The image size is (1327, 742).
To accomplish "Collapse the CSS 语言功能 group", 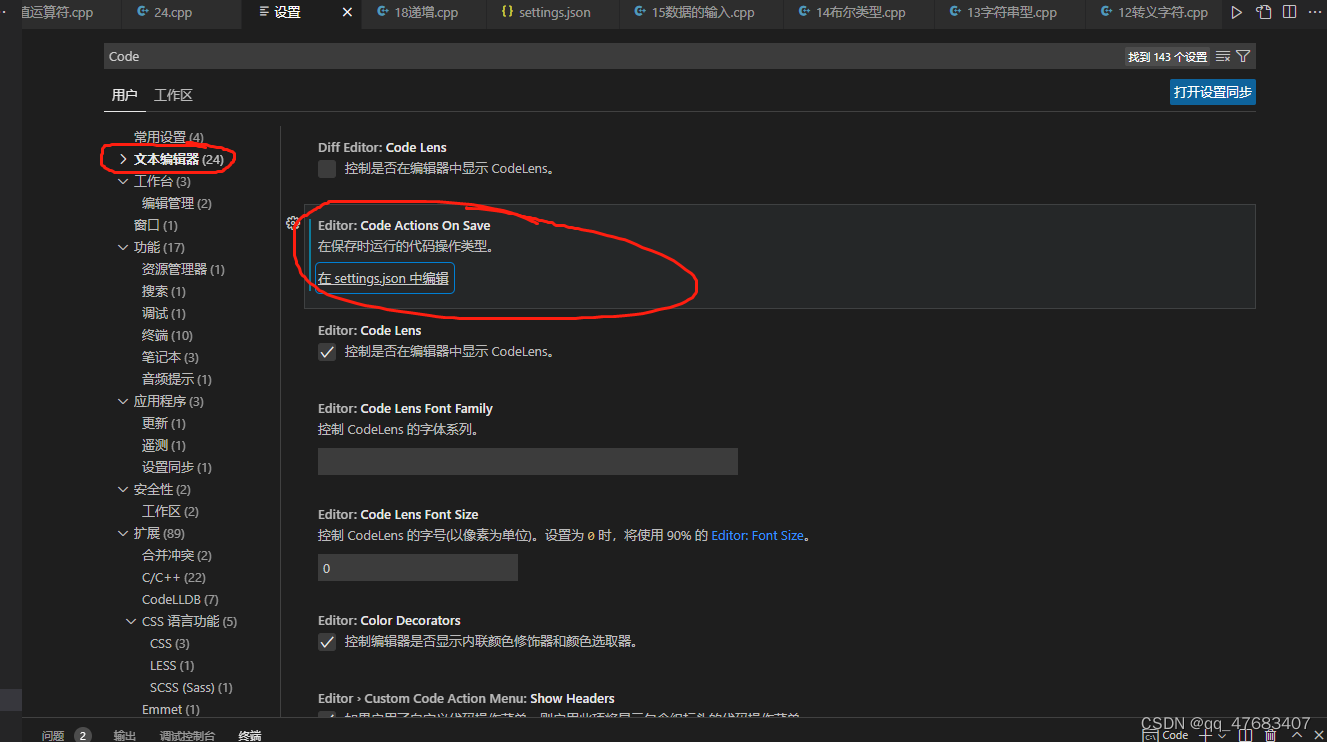I will (x=131, y=621).
